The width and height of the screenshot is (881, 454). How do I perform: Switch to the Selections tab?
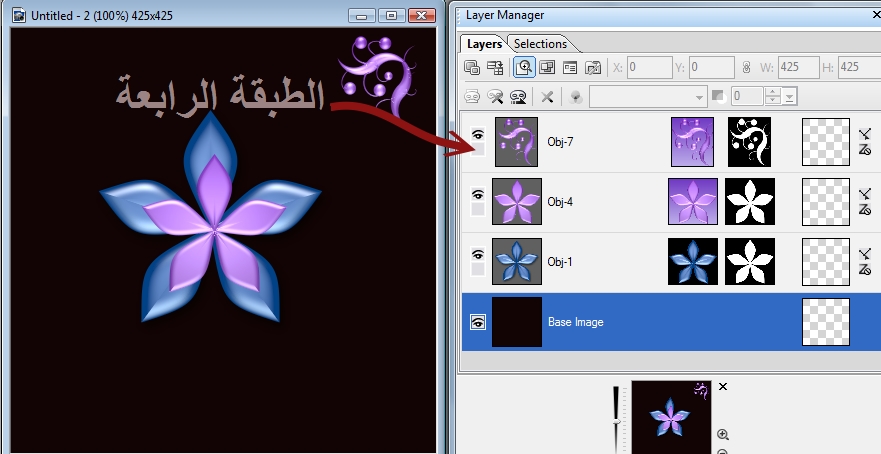click(x=540, y=44)
